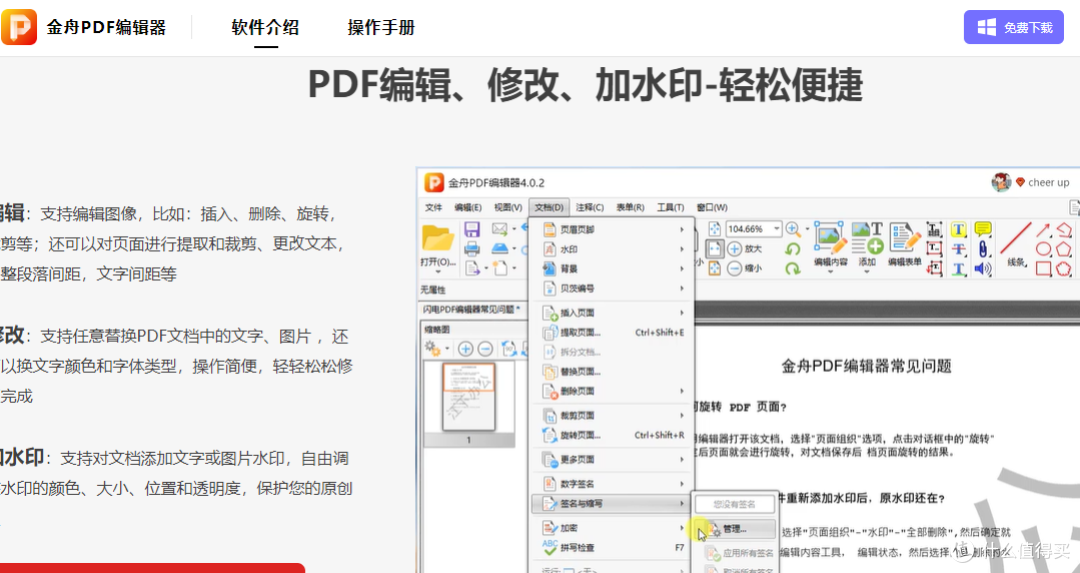Select the yellow highlight text tool
Screen dimensions: 1080x573
click(959, 229)
